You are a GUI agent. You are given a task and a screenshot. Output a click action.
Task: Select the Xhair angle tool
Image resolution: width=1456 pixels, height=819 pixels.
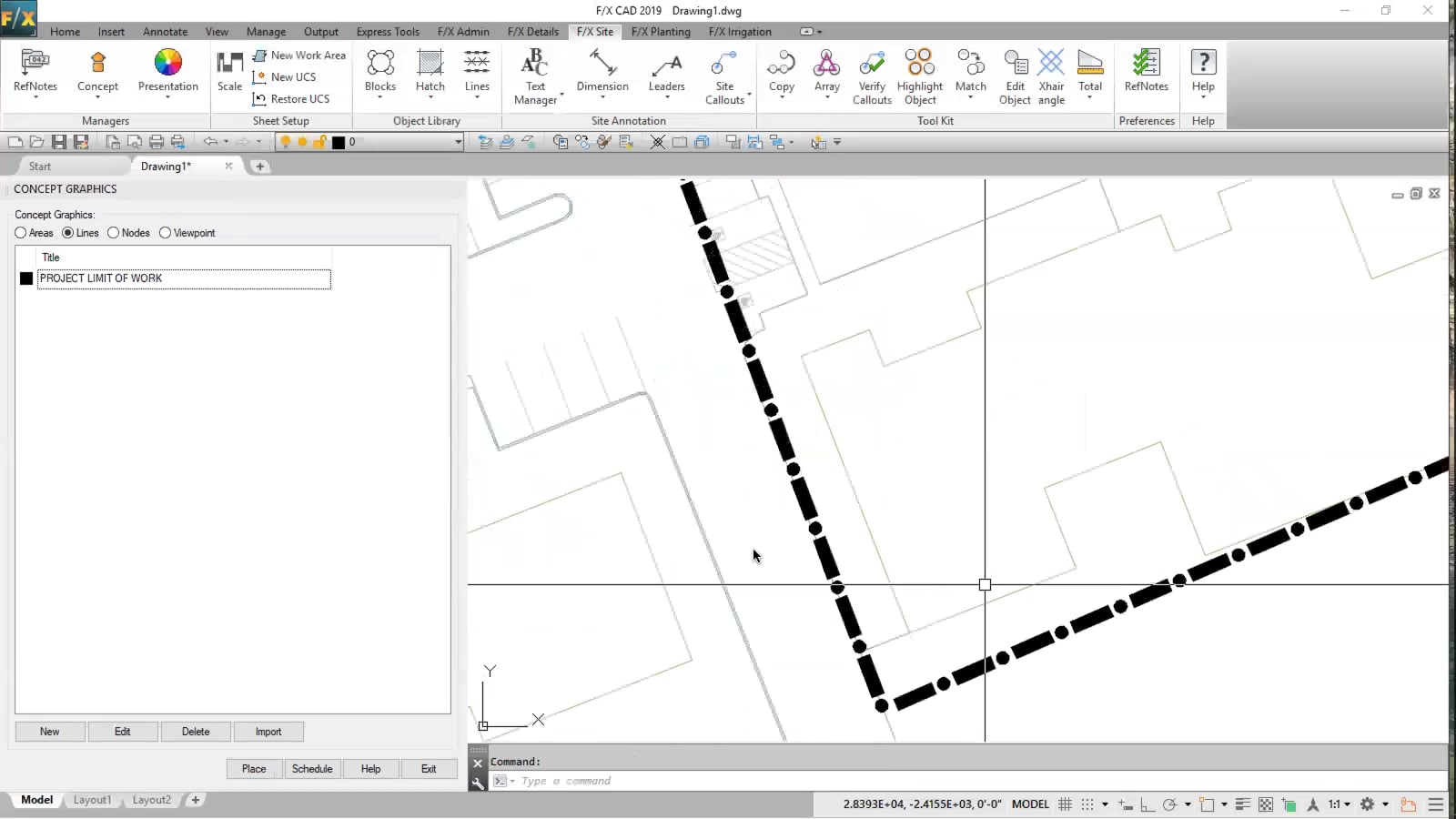[1051, 76]
